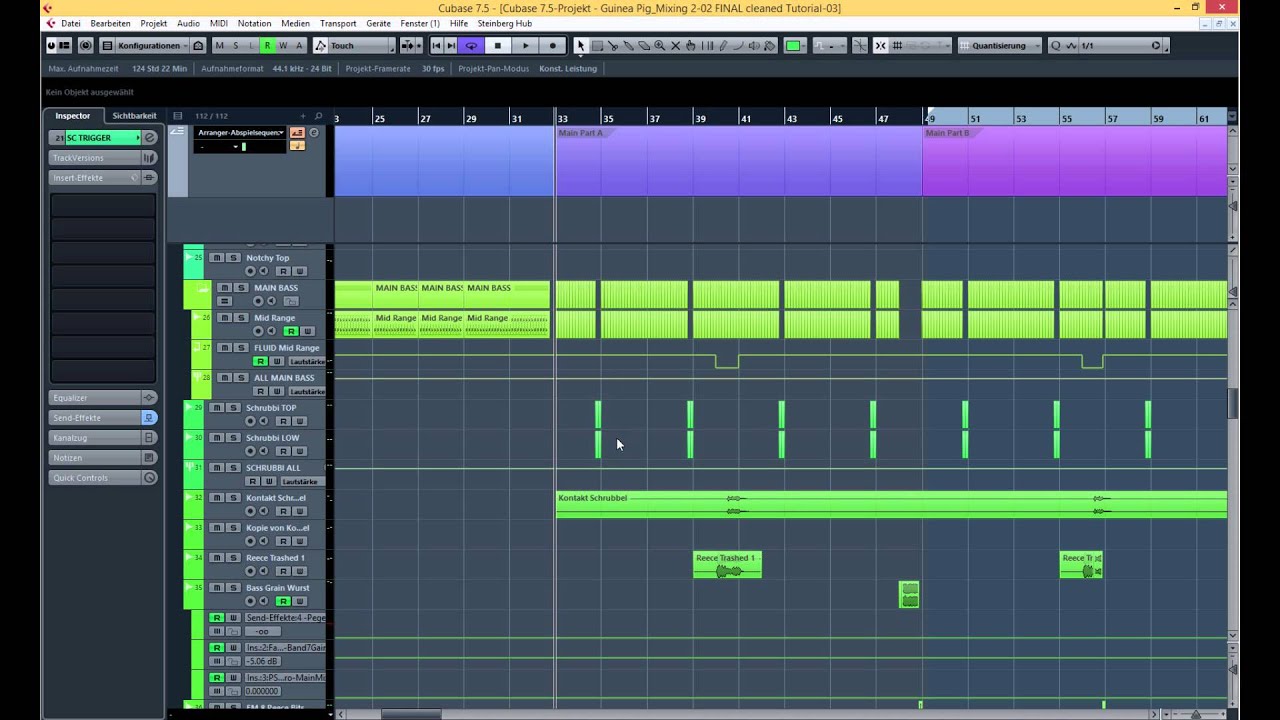
Task: Toggle Read automation on Mid Range track
Action: tap(291, 331)
